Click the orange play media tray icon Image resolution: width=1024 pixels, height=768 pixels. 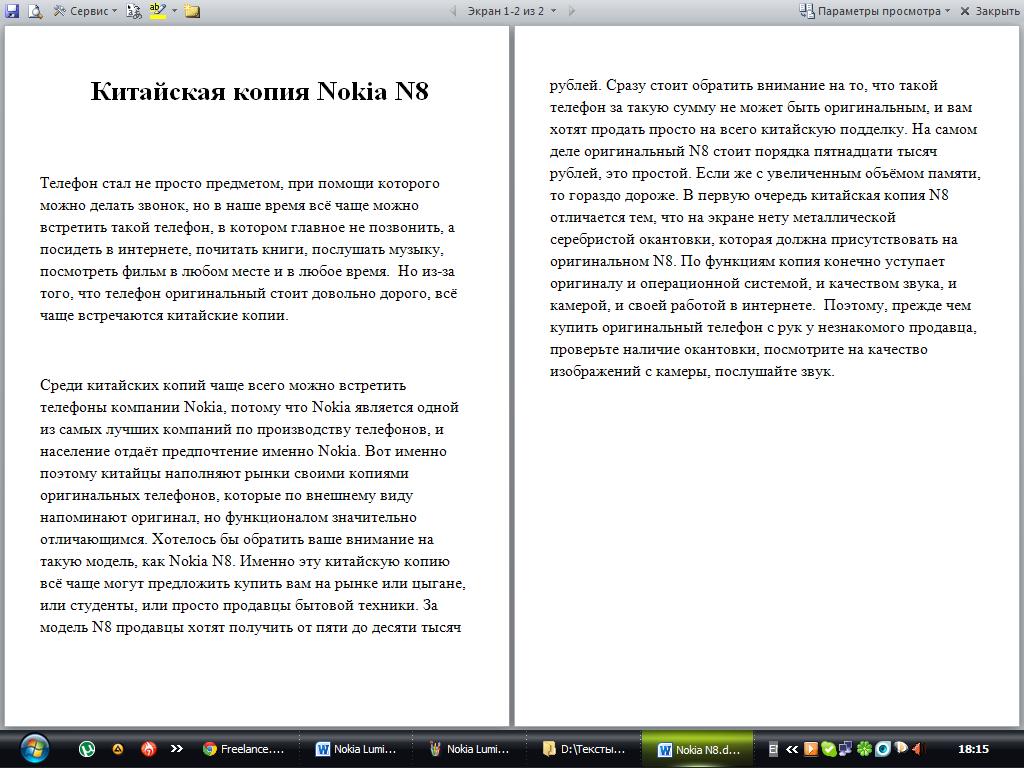pyautogui.click(x=810, y=749)
